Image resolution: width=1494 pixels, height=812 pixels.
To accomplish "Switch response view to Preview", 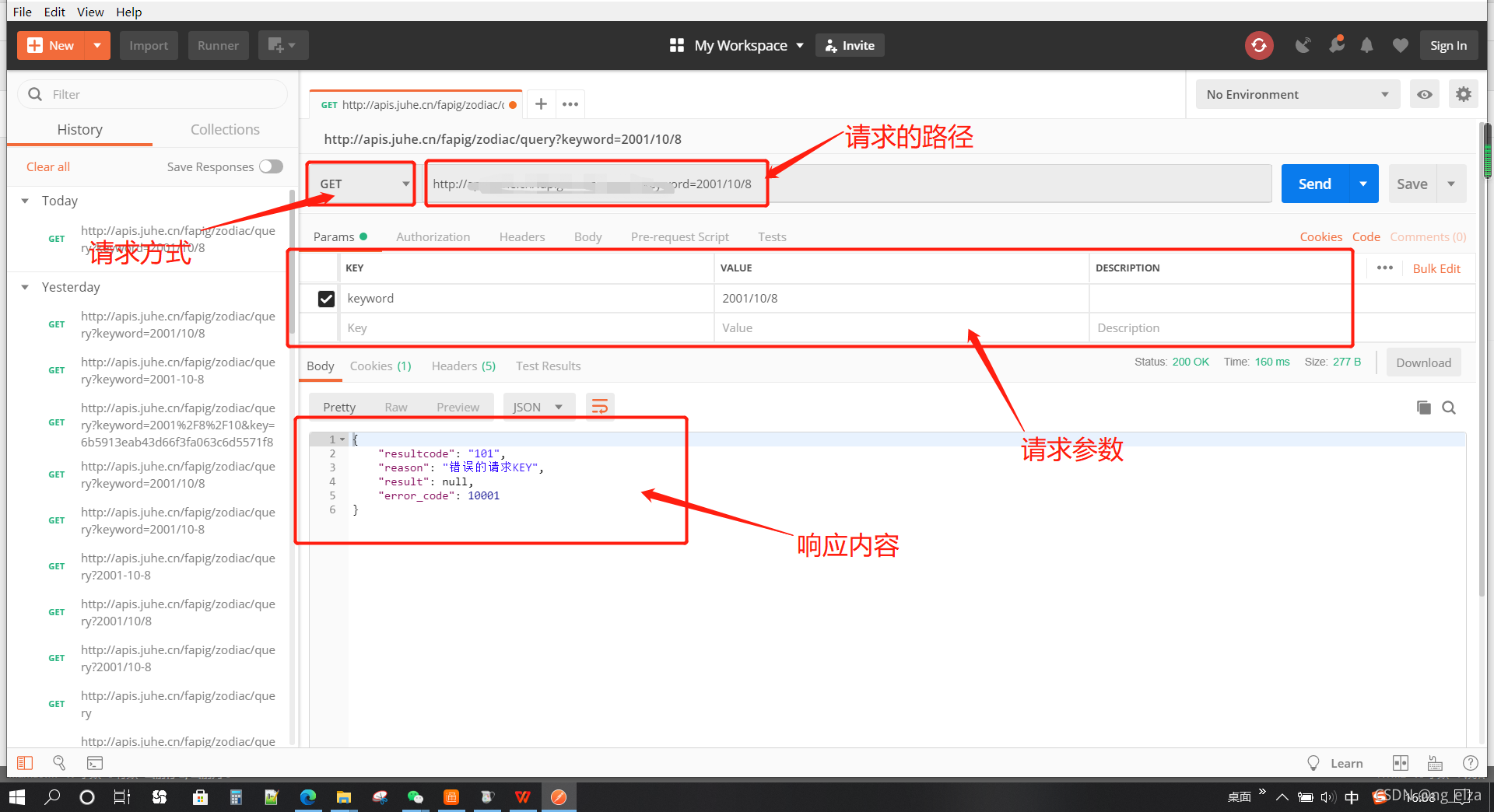I will pyautogui.click(x=458, y=407).
